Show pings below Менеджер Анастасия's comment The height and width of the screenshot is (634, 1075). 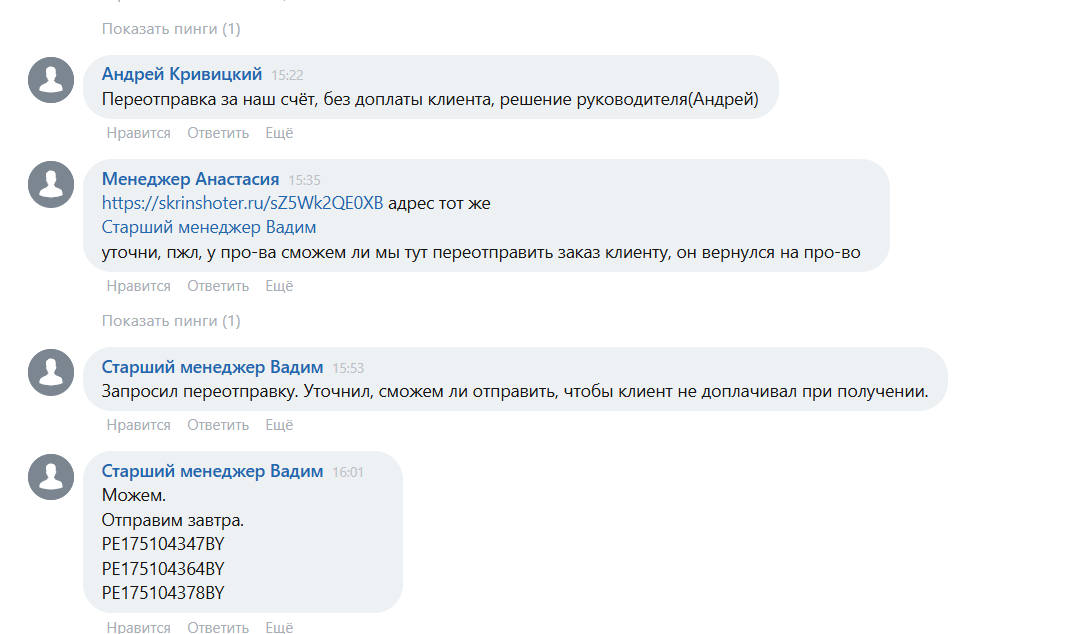pyautogui.click(x=171, y=321)
